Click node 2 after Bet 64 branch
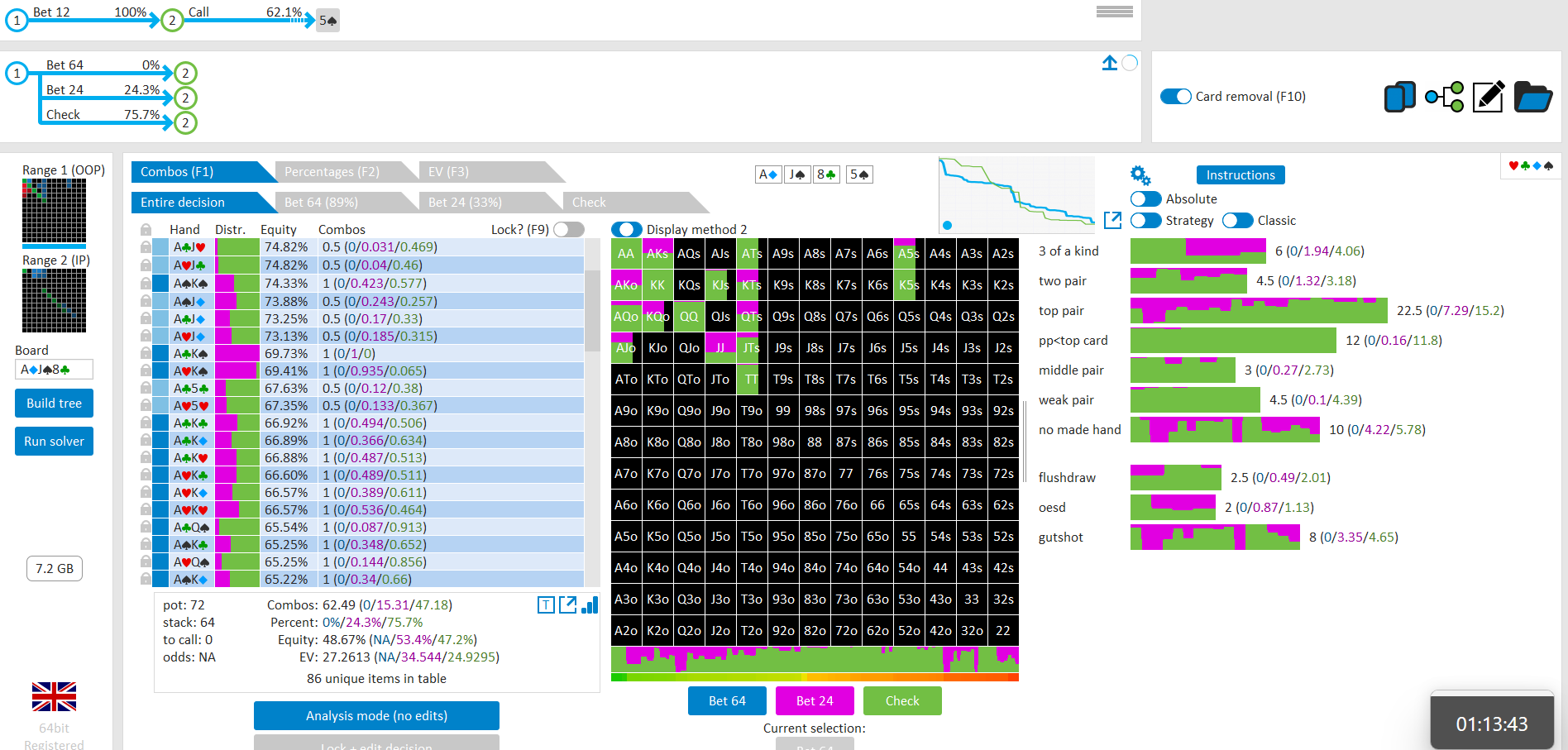 [x=185, y=74]
